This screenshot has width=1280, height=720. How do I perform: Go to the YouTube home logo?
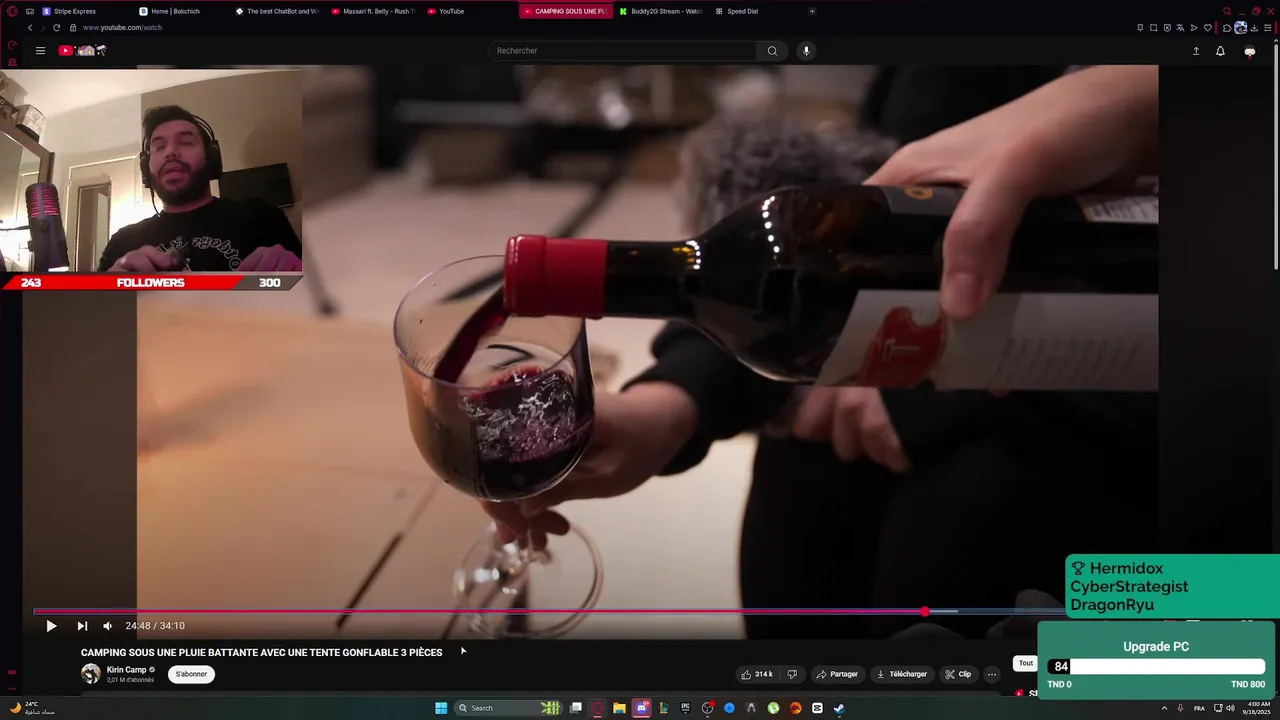click(82, 51)
